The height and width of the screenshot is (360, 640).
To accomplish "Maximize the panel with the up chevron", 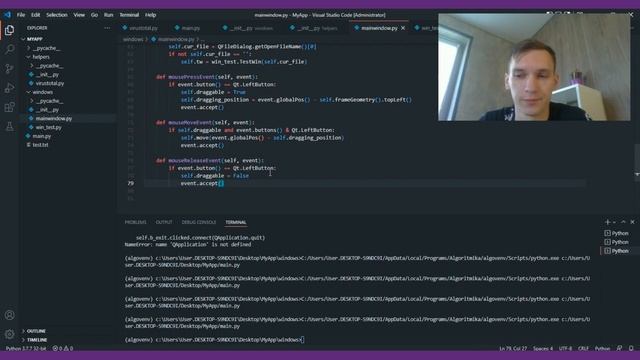I will (623, 222).
